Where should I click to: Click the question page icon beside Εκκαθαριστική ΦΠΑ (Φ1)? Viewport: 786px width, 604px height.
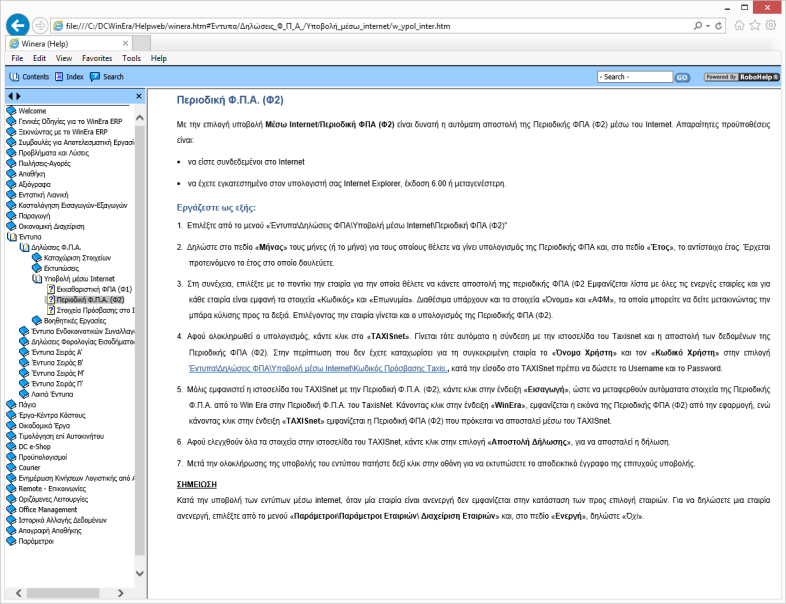point(51,289)
